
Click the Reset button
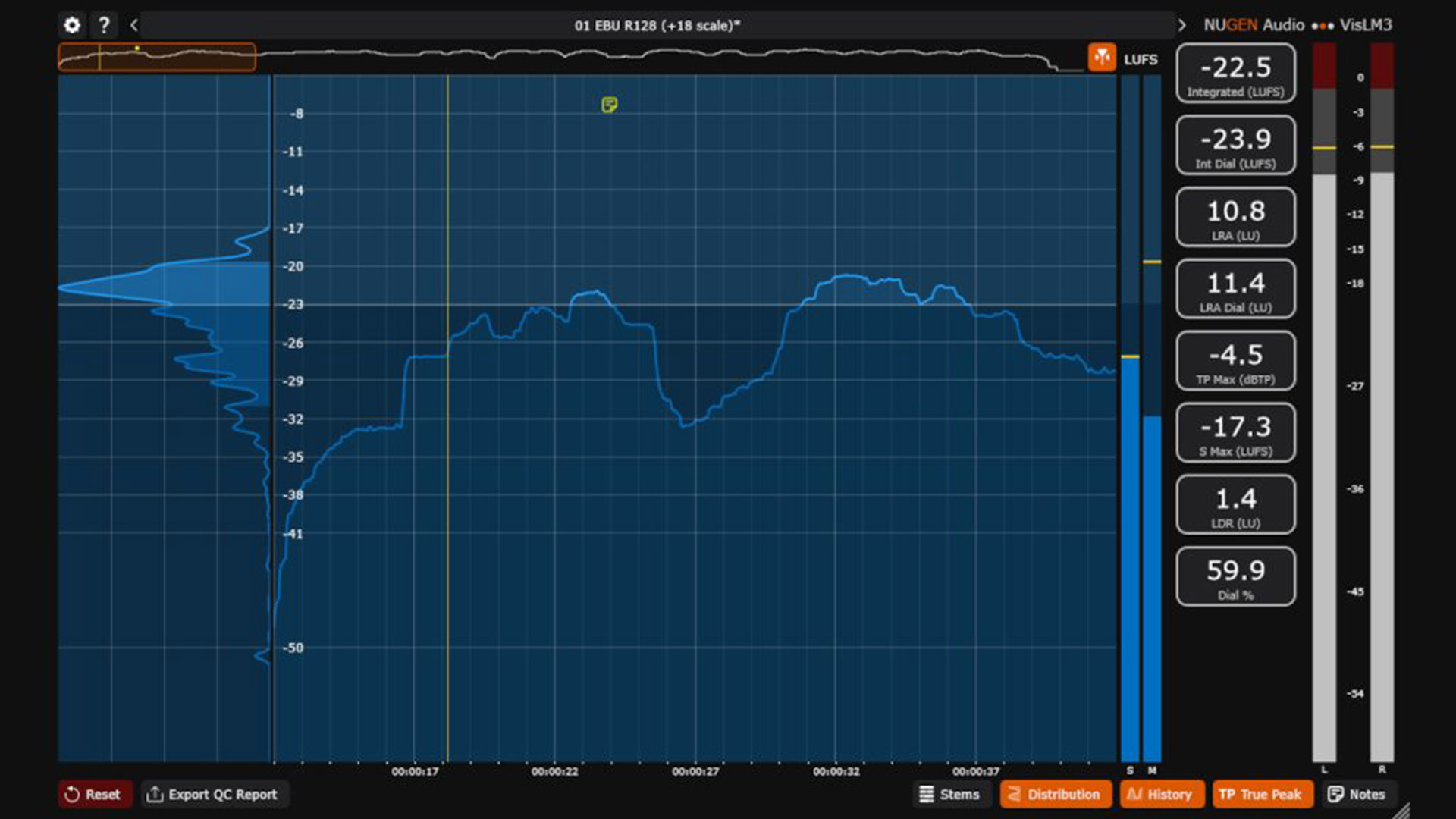pyautogui.click(x=94, y=794)
